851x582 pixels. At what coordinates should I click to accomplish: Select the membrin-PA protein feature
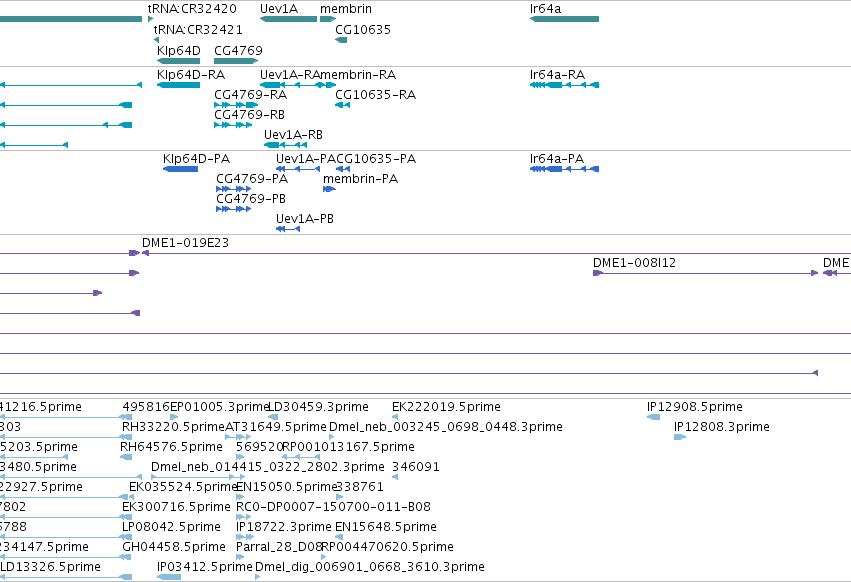(329, 189)
